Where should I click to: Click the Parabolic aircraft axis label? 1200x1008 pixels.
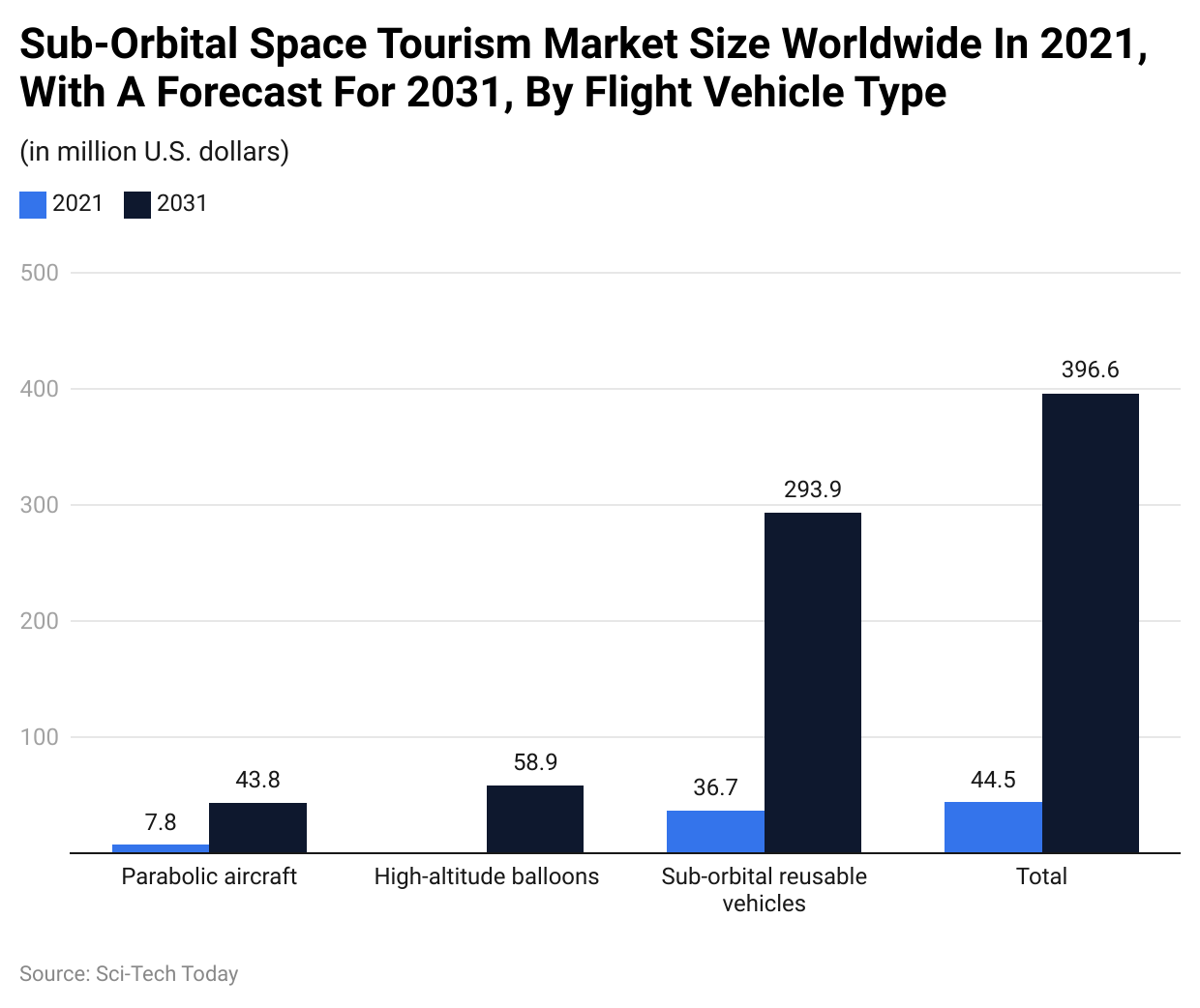click(x=209, y=876)
